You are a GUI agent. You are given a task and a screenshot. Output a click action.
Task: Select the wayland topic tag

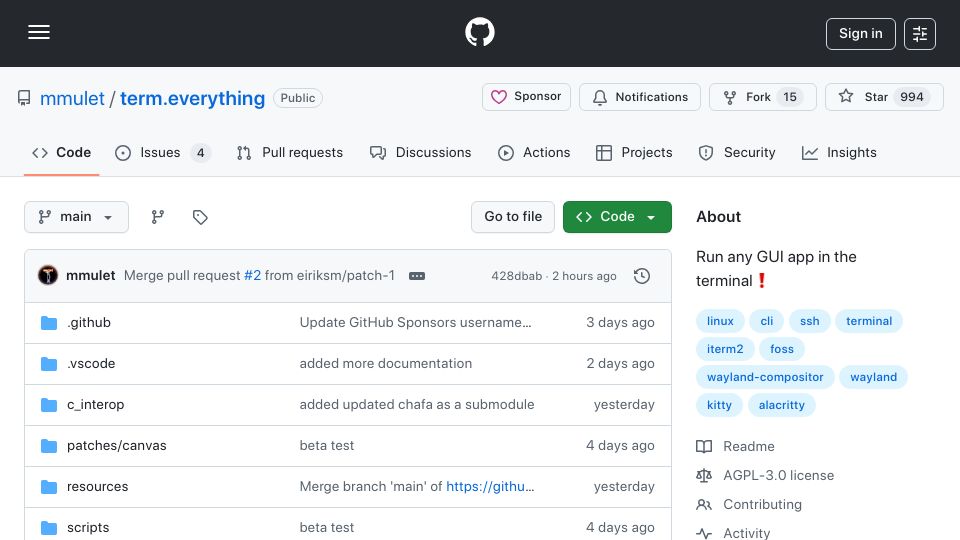point(874,377)
